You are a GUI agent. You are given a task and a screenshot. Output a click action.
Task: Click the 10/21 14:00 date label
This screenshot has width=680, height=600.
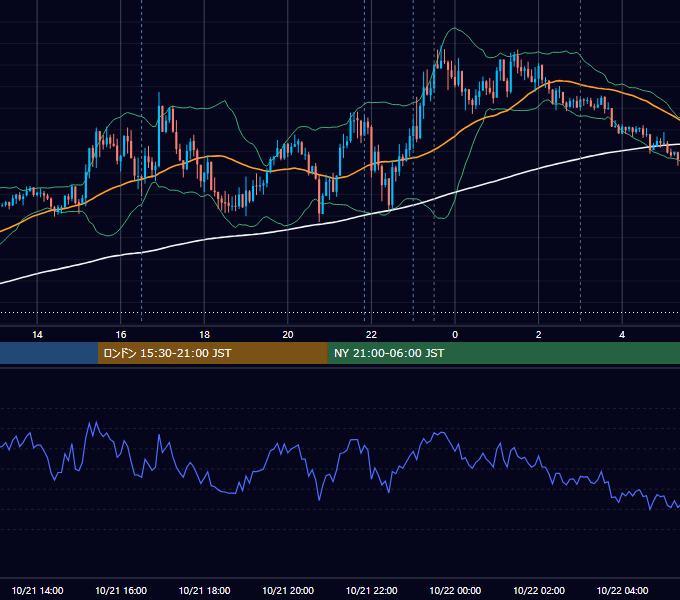[x=37, y=590]
